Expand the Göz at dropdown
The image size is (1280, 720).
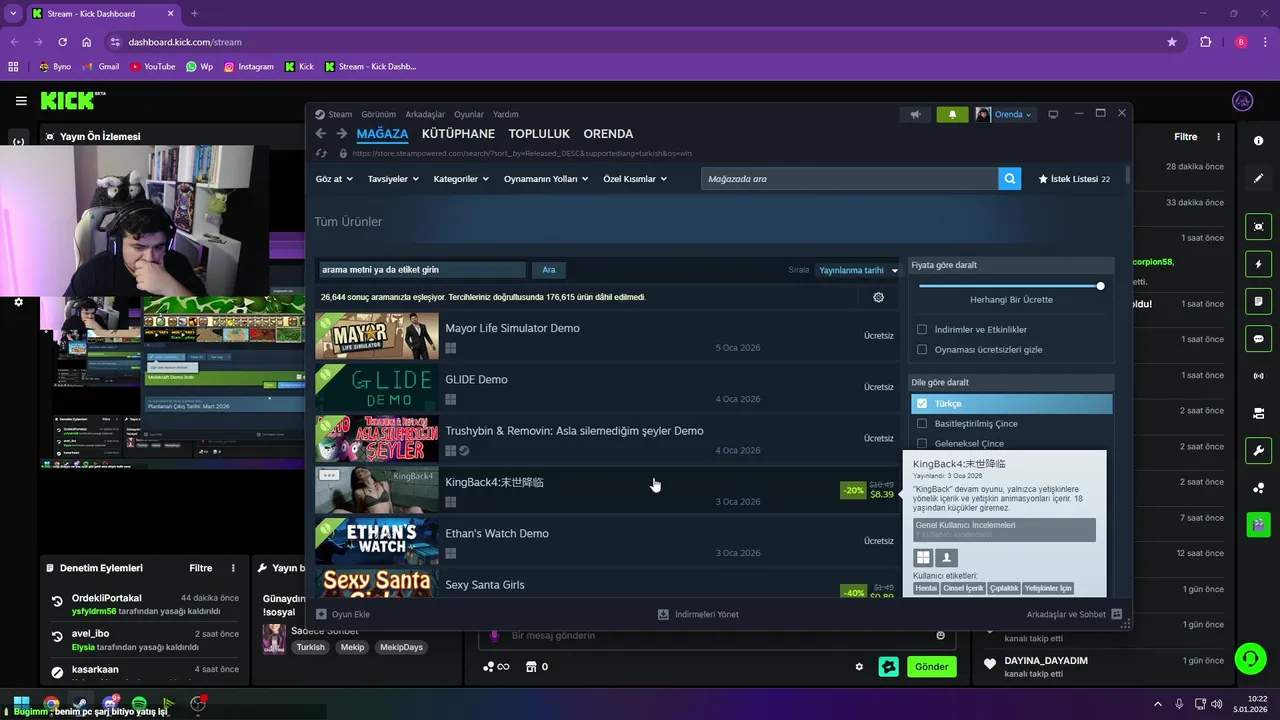[334, 179]
